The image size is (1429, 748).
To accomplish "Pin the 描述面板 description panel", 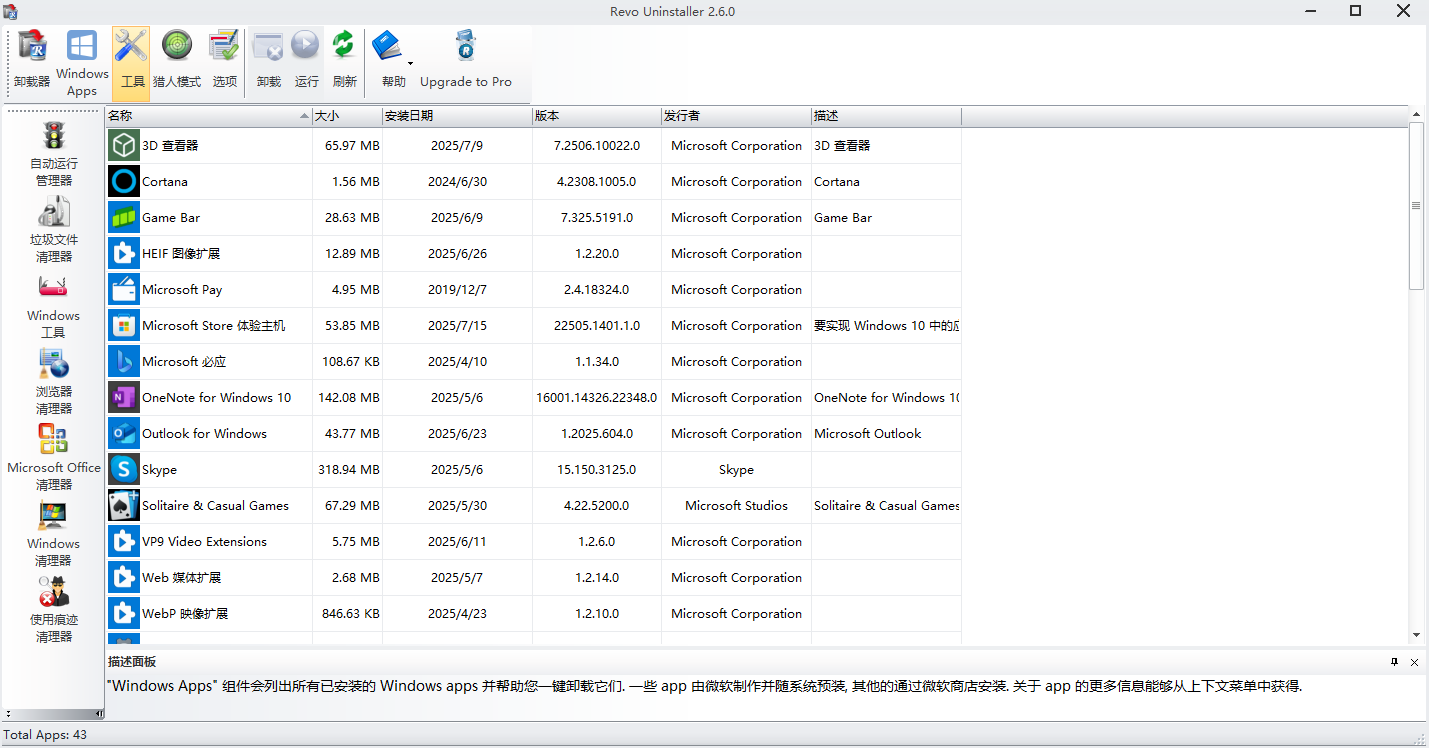I will click(x=1395, y=662).
